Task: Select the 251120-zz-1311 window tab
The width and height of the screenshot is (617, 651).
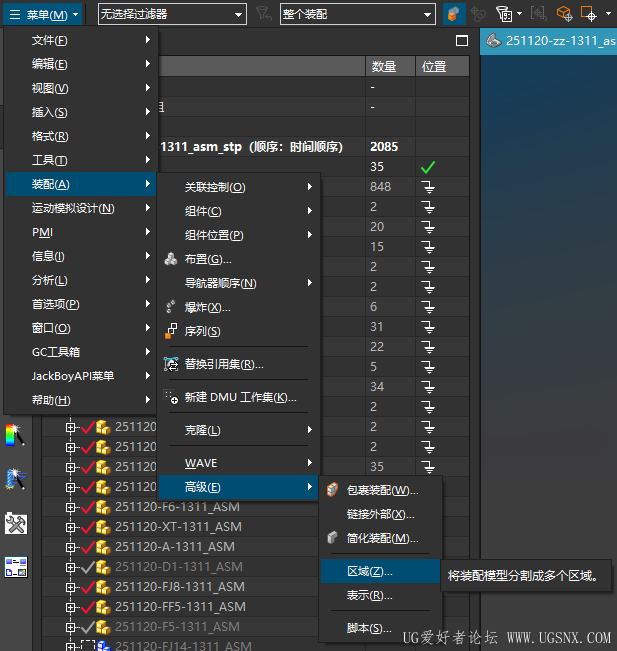Action: click(x=549, y=41)
